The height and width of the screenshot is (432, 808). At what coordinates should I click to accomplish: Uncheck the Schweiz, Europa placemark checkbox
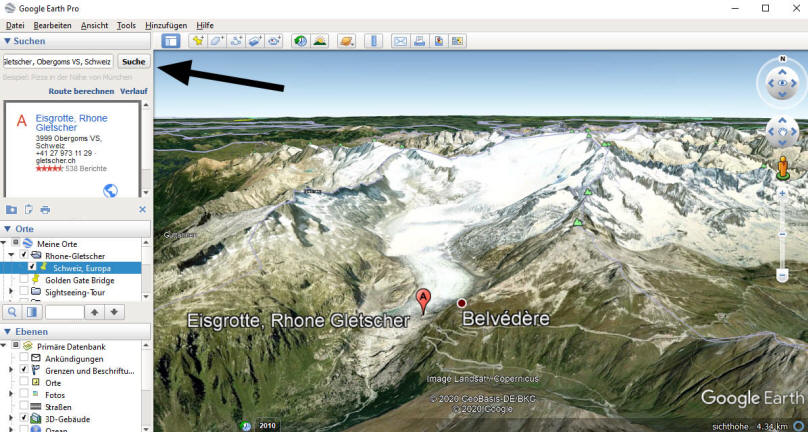(32, 268)
